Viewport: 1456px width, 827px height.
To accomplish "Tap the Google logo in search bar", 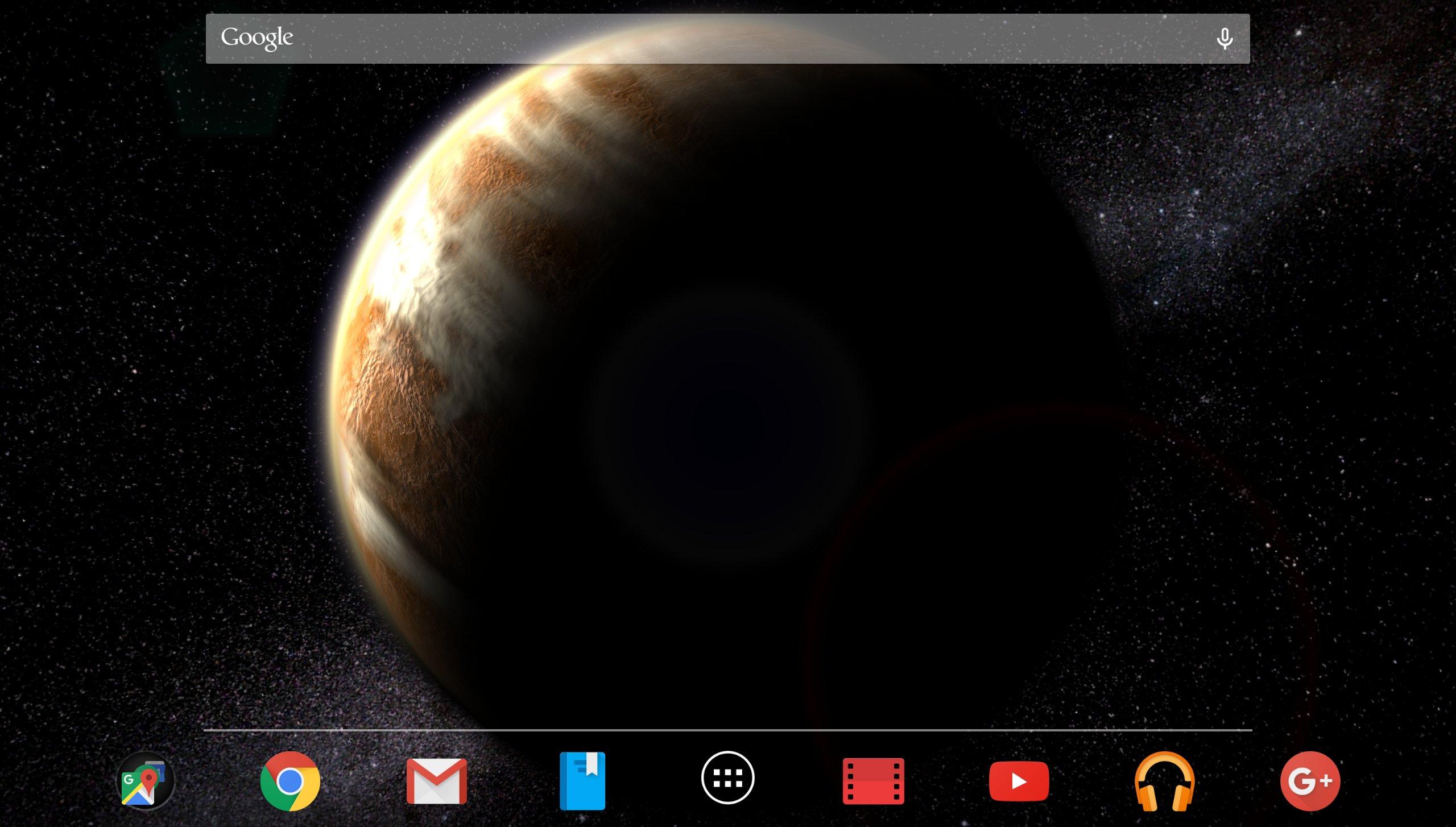I will pos(257,38).
